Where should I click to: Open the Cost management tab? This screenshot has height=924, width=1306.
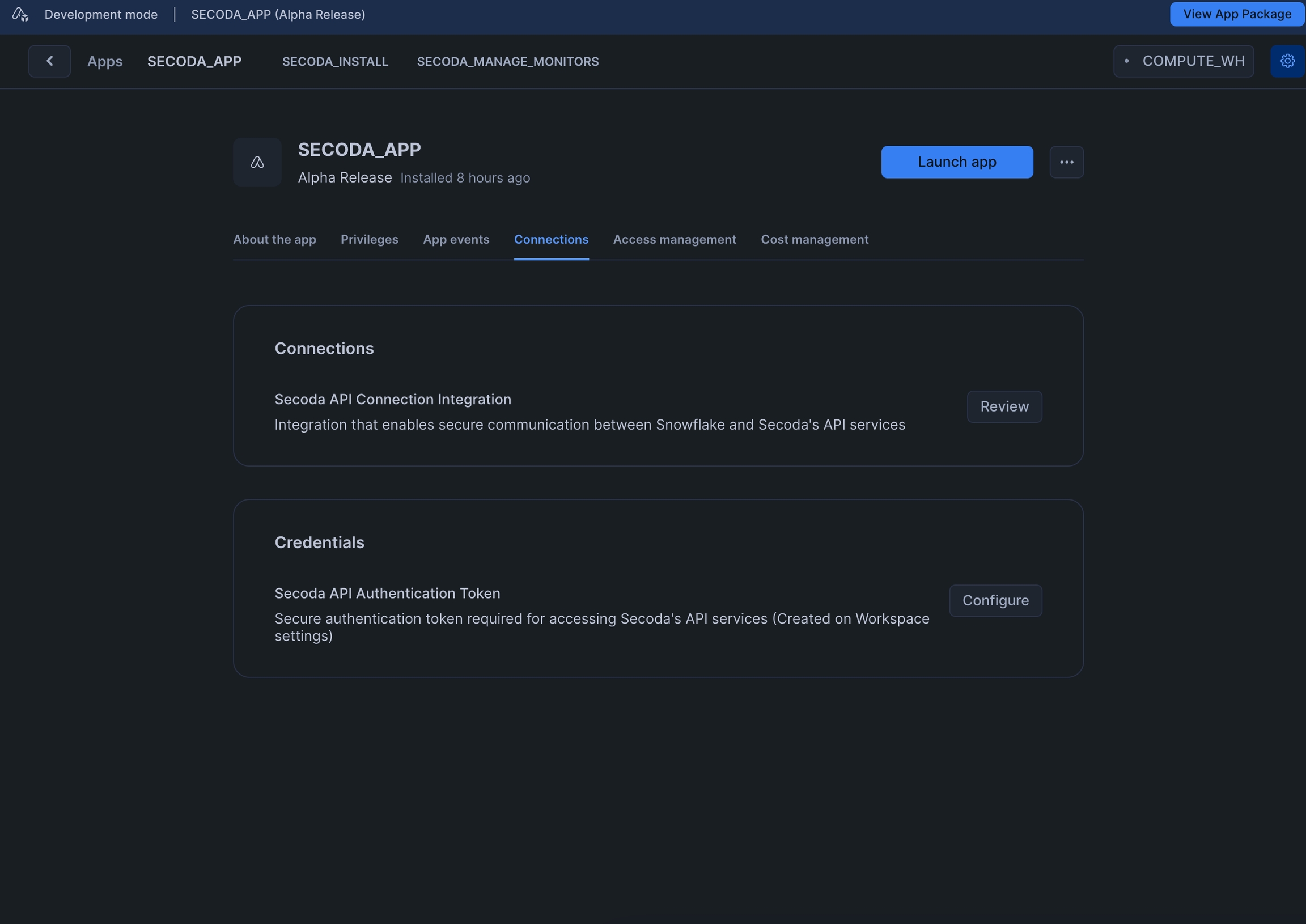point(814,240)
